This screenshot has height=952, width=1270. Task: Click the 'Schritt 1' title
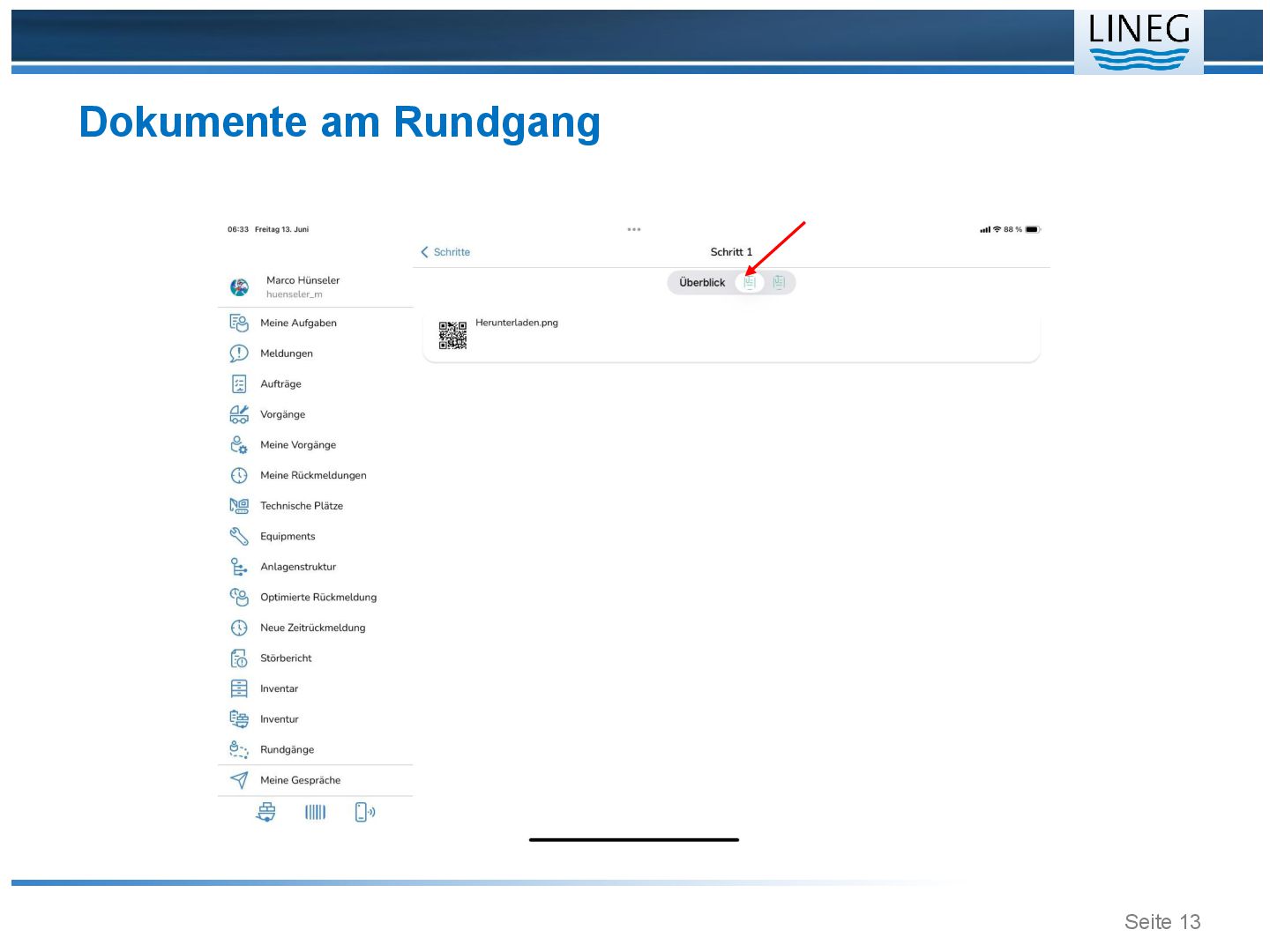[731, 252]
